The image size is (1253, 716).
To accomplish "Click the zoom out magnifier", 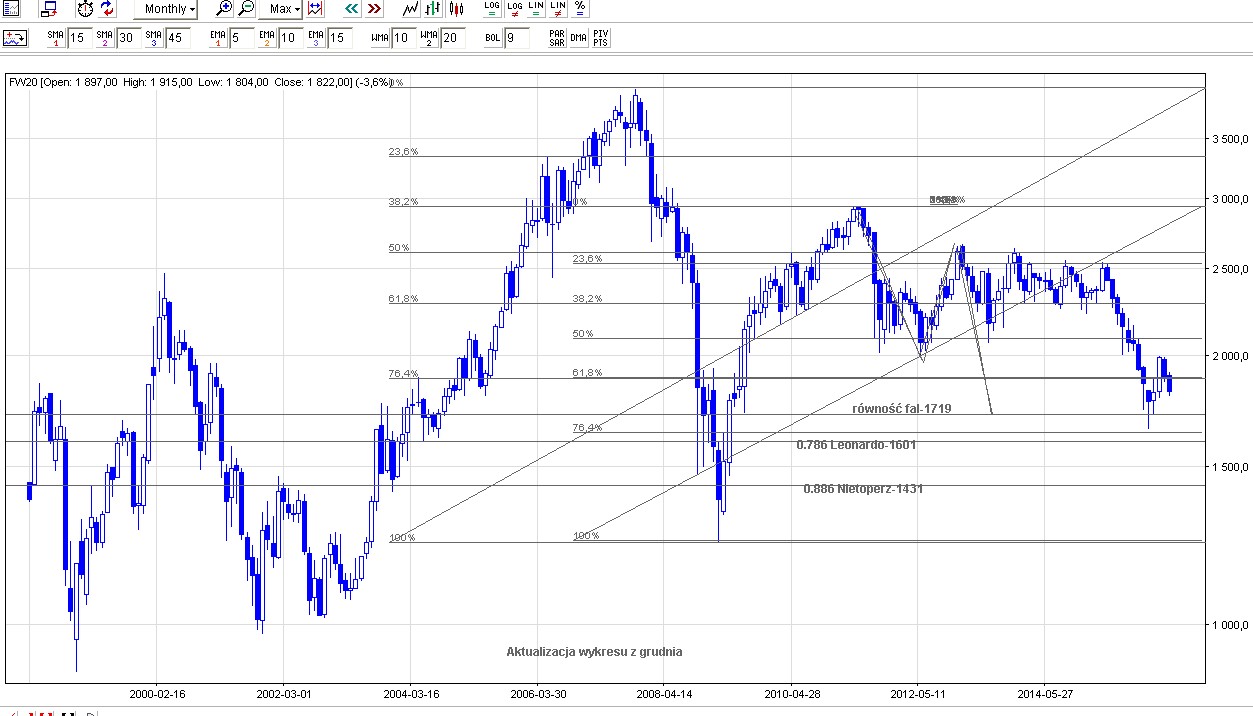I will (246, 9).
